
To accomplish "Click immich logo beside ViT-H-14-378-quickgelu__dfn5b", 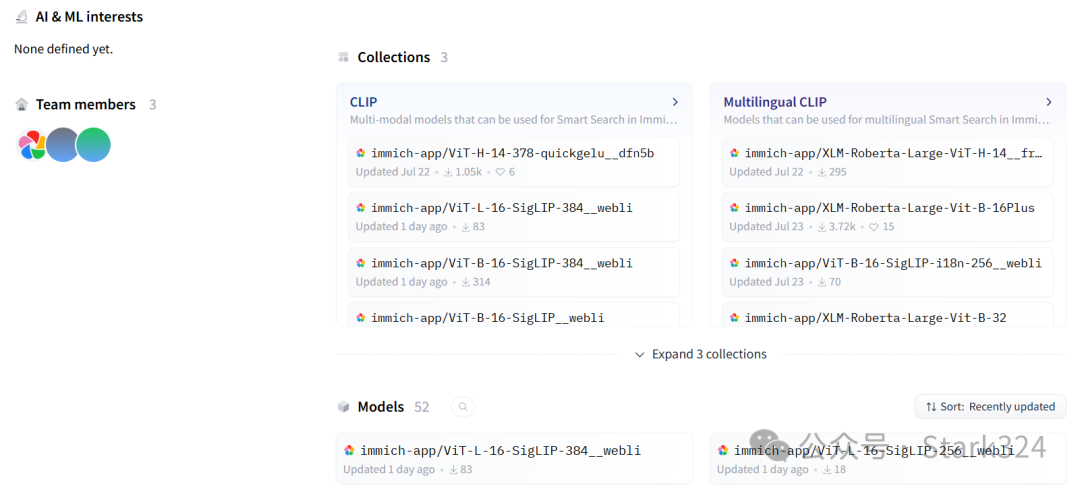I will click(x=360, y=153).
